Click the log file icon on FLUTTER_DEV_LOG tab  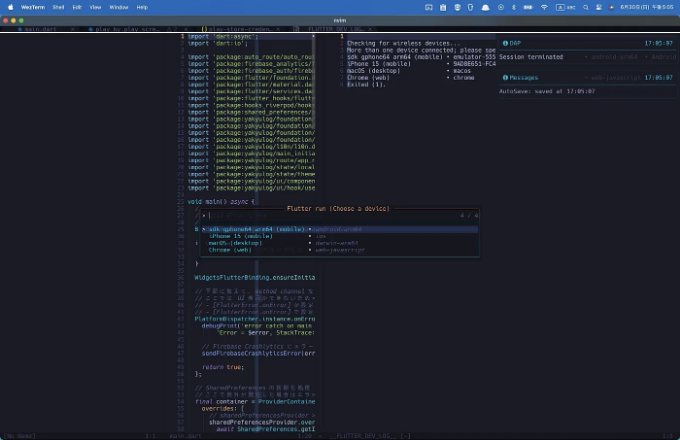click(296, 29)
